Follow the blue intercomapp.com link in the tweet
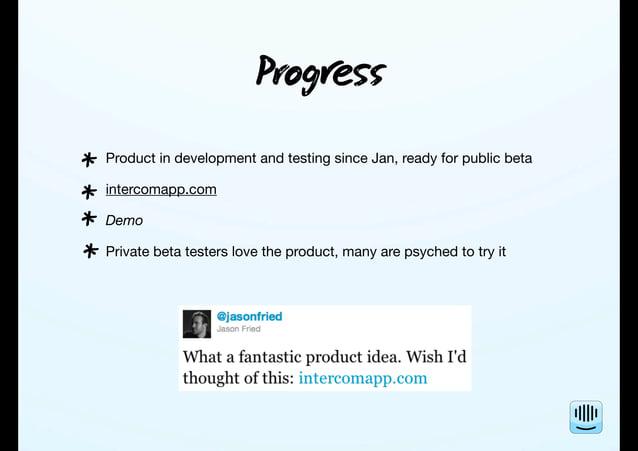This screenshot has width=638, height=451. (x=363, y=378)
